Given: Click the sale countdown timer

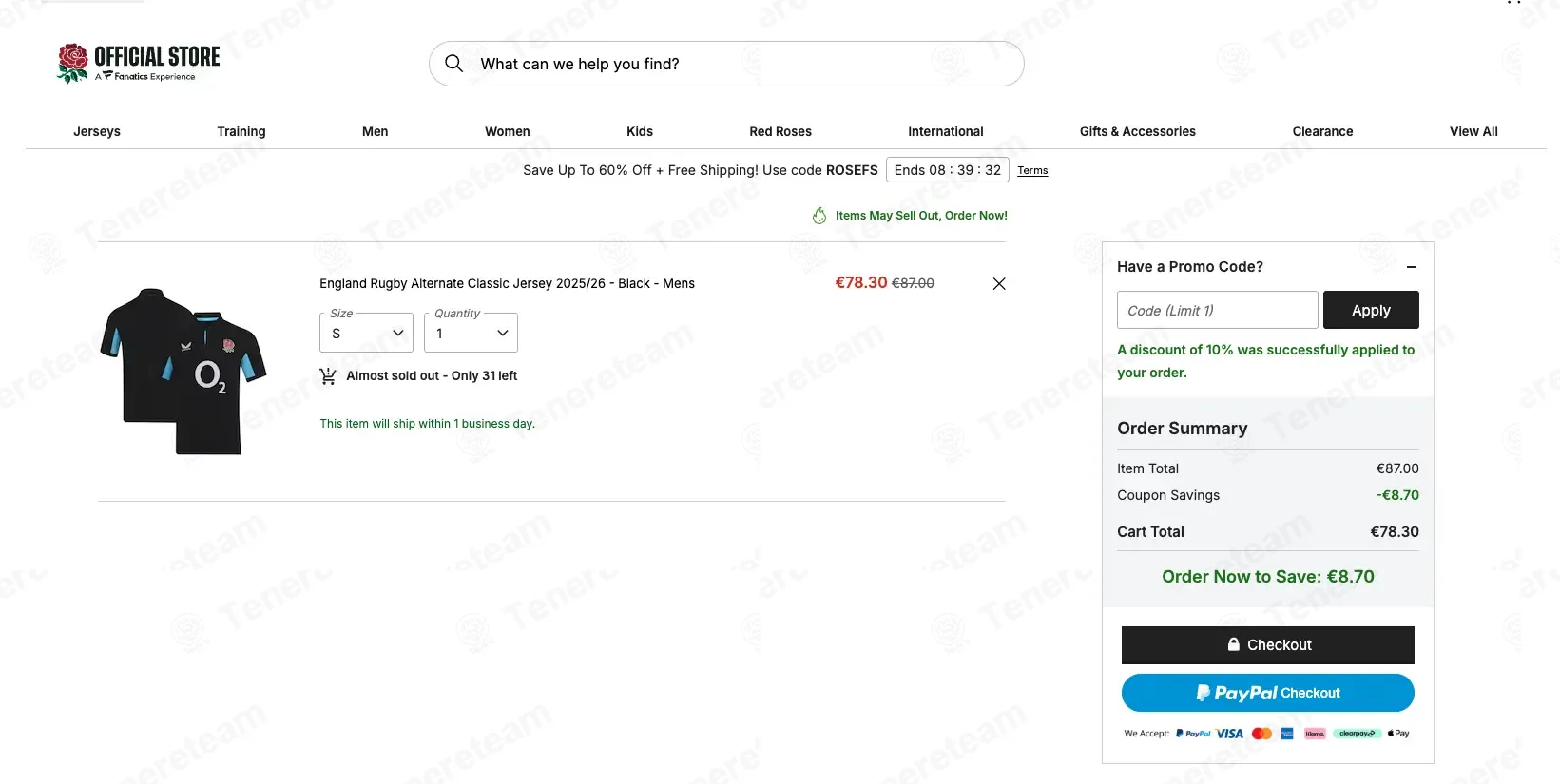Looking at the screenshot, I should pos(948,169).
